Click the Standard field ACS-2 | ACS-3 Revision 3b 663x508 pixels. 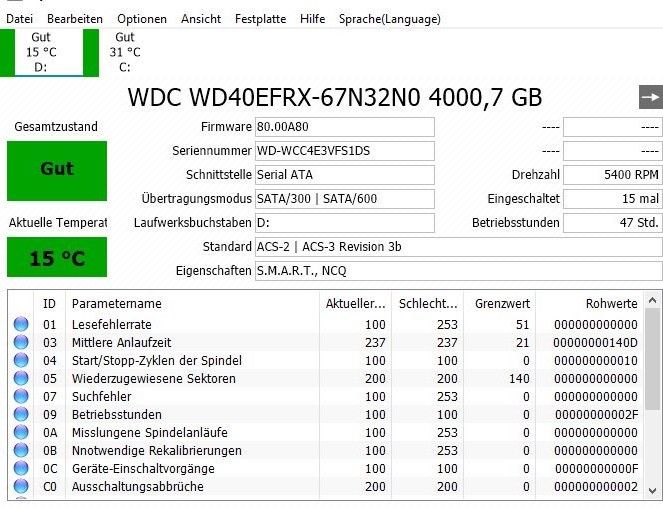click(x=459, y=247)
